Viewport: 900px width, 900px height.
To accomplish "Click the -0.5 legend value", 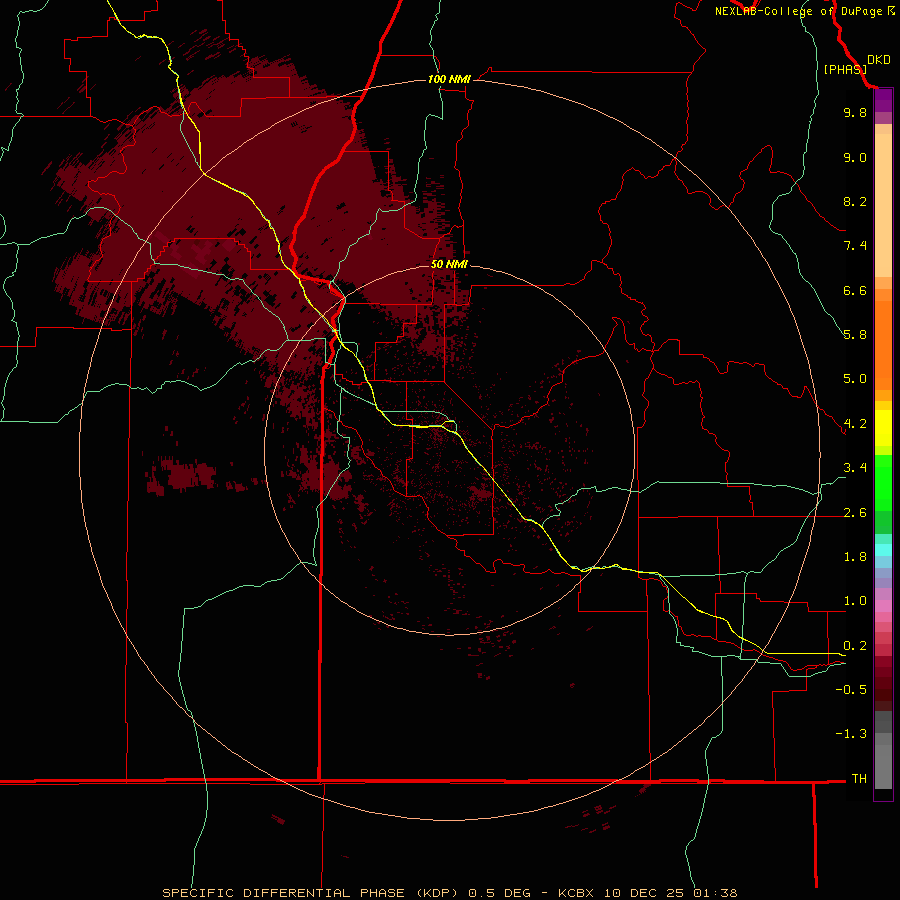I will click(851, 689).
